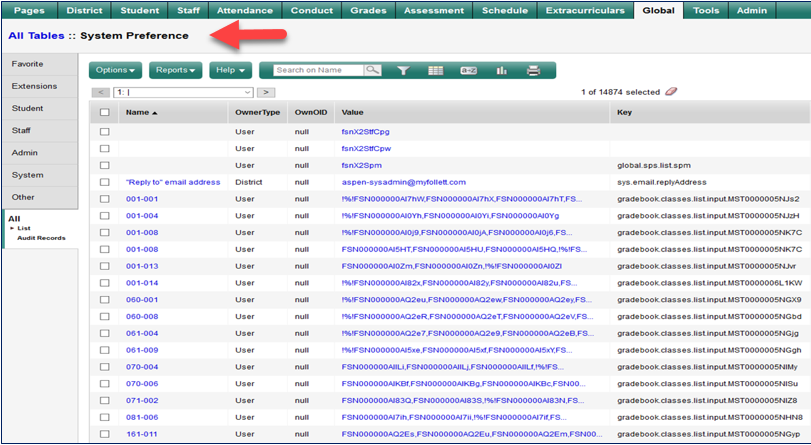Open the Attendance tab
Screen dimensions: 811x445
point(245,10)
